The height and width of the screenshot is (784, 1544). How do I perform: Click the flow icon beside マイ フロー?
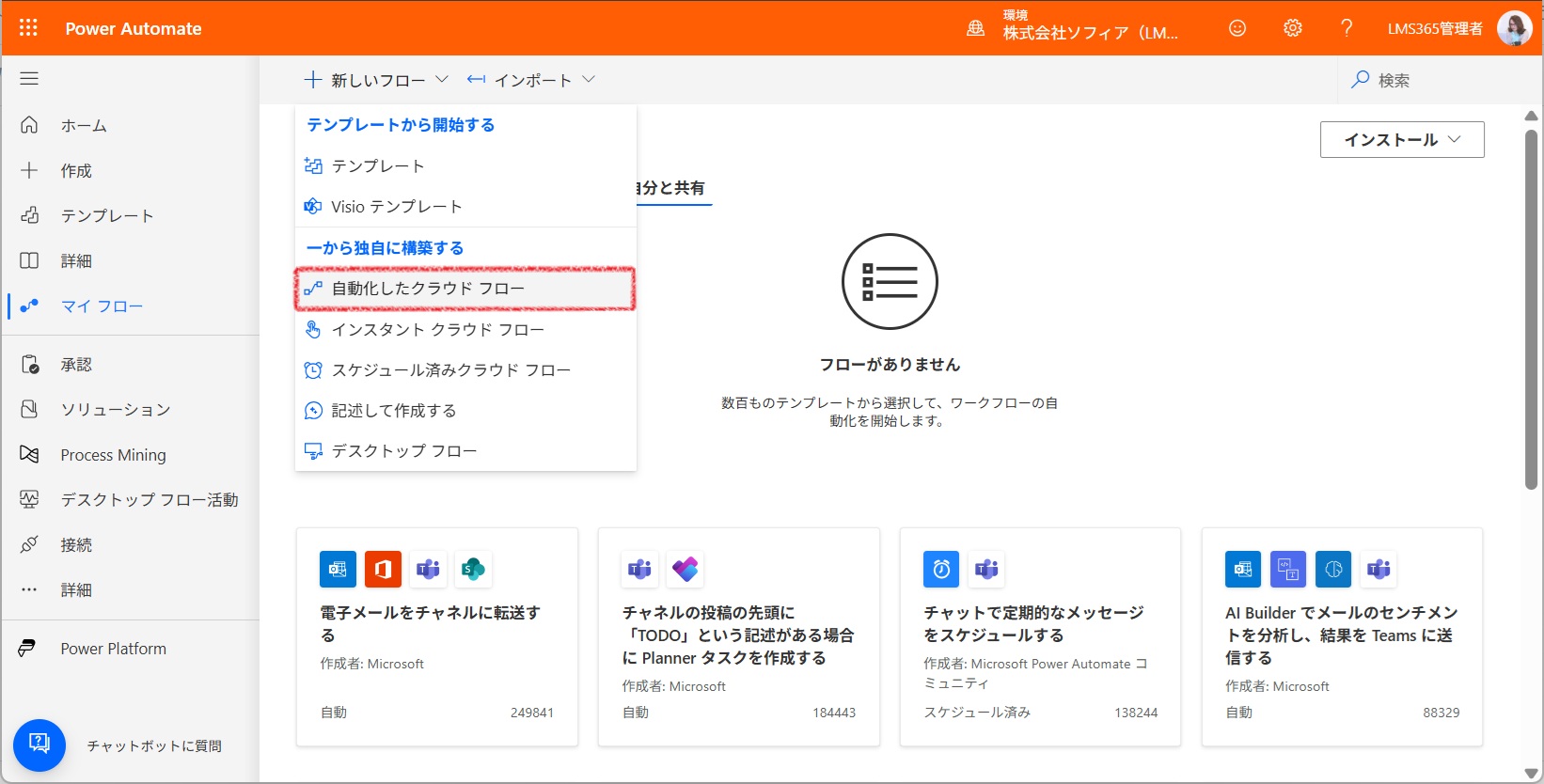(x=29, y=306)
